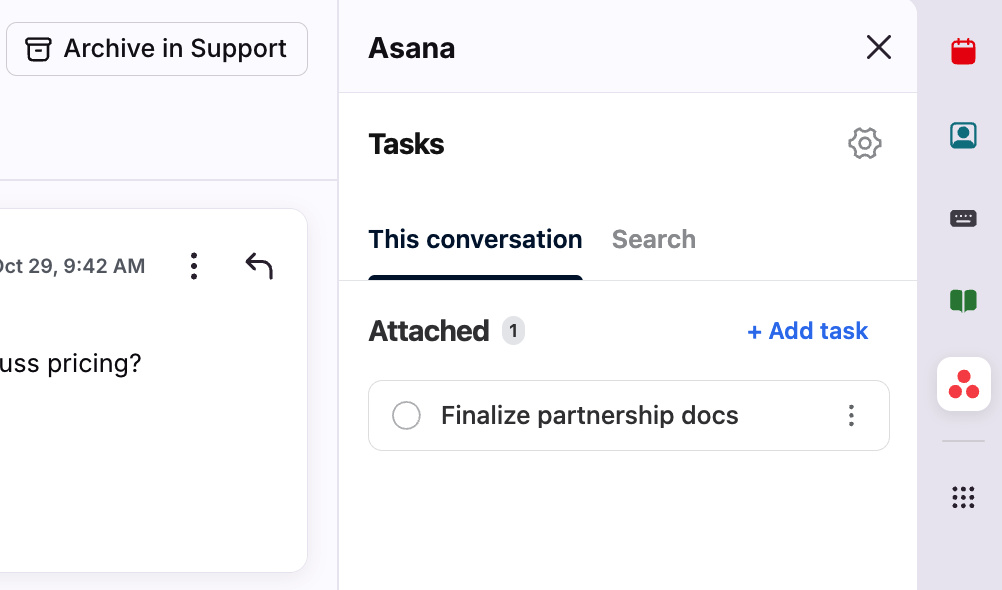Open the keyboard shortcuts sidebar icon

pyautogui.click(x=963, y=218)
